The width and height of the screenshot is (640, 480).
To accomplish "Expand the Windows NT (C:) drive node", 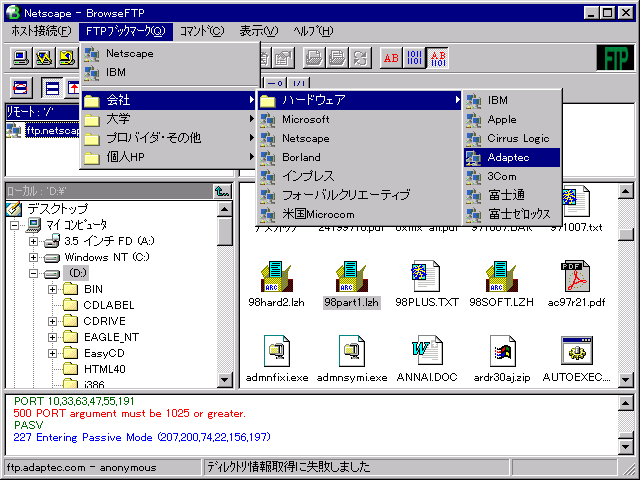I will click(33, 258).
